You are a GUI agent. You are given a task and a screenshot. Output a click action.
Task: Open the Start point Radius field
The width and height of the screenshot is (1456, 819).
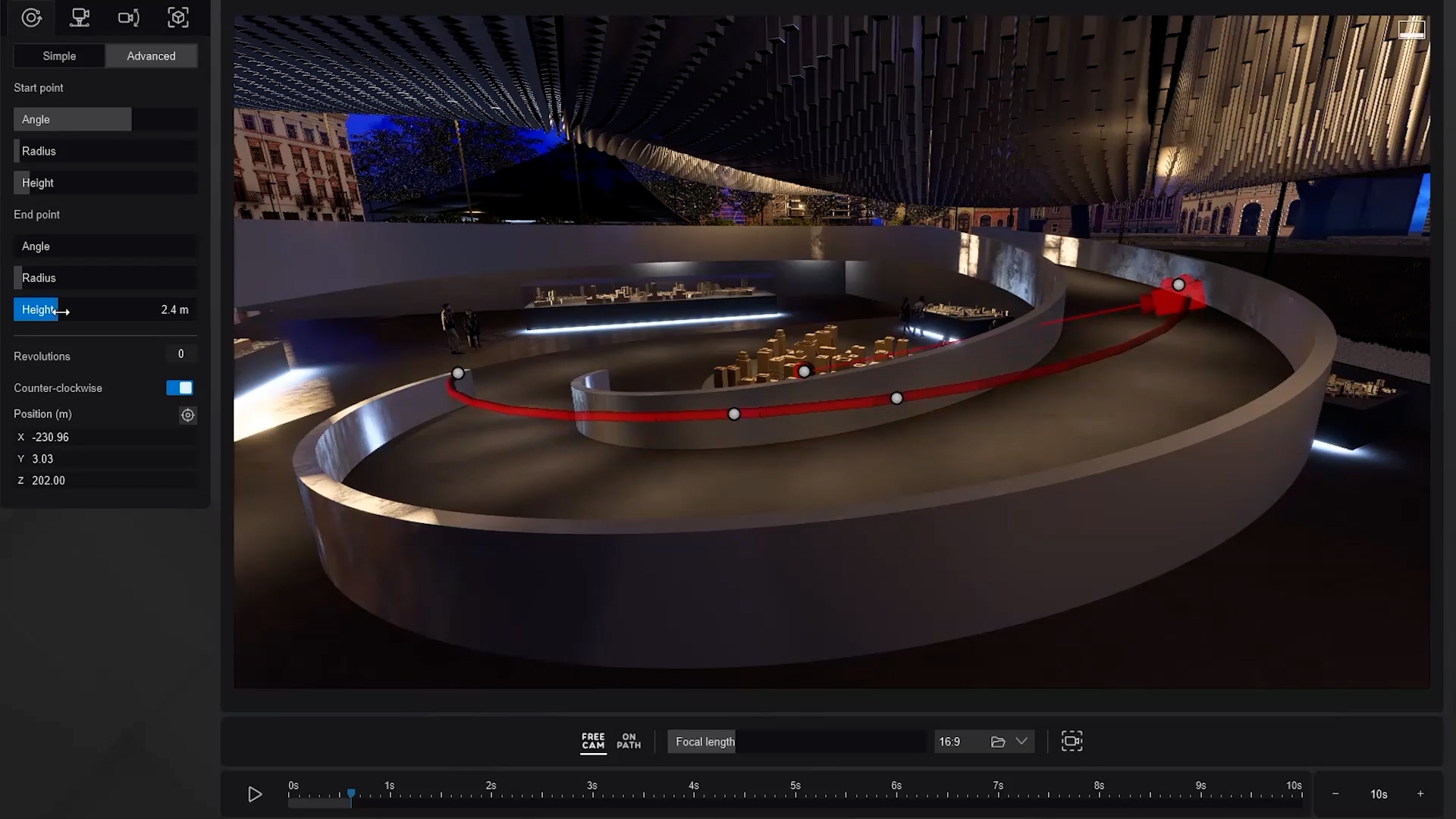tap(105, 150)
